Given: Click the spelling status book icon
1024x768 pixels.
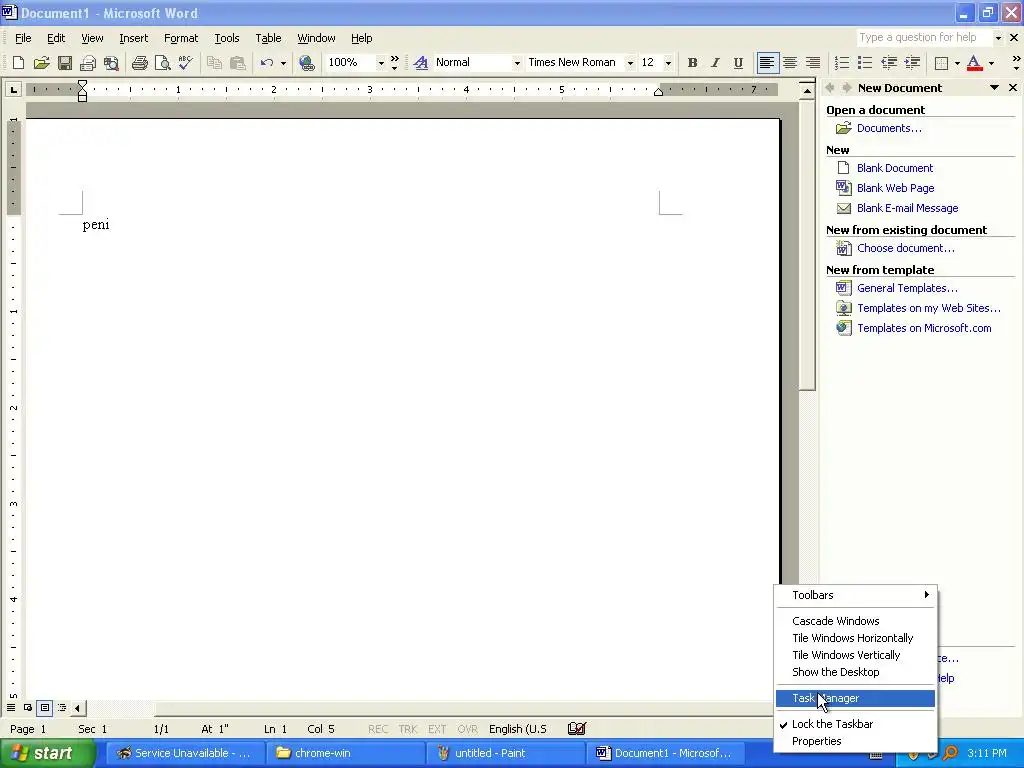Looking at the screenshot, I should tap(577, 729).
